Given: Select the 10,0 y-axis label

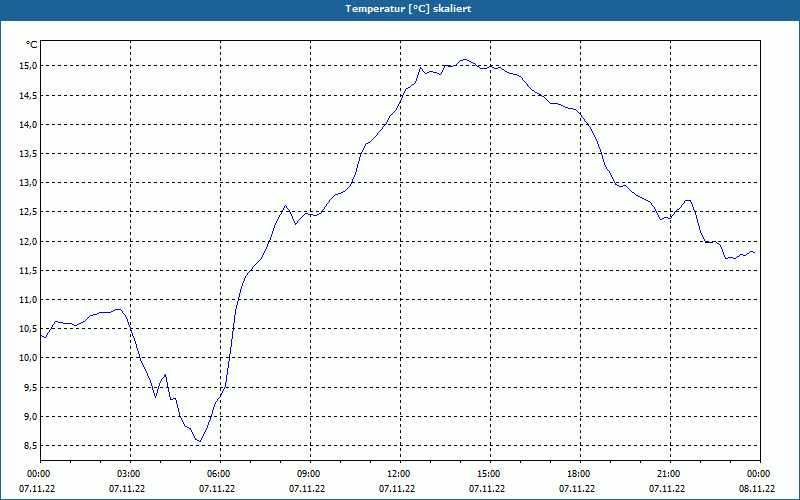Looking at the screenshot, I should [29, 358].
